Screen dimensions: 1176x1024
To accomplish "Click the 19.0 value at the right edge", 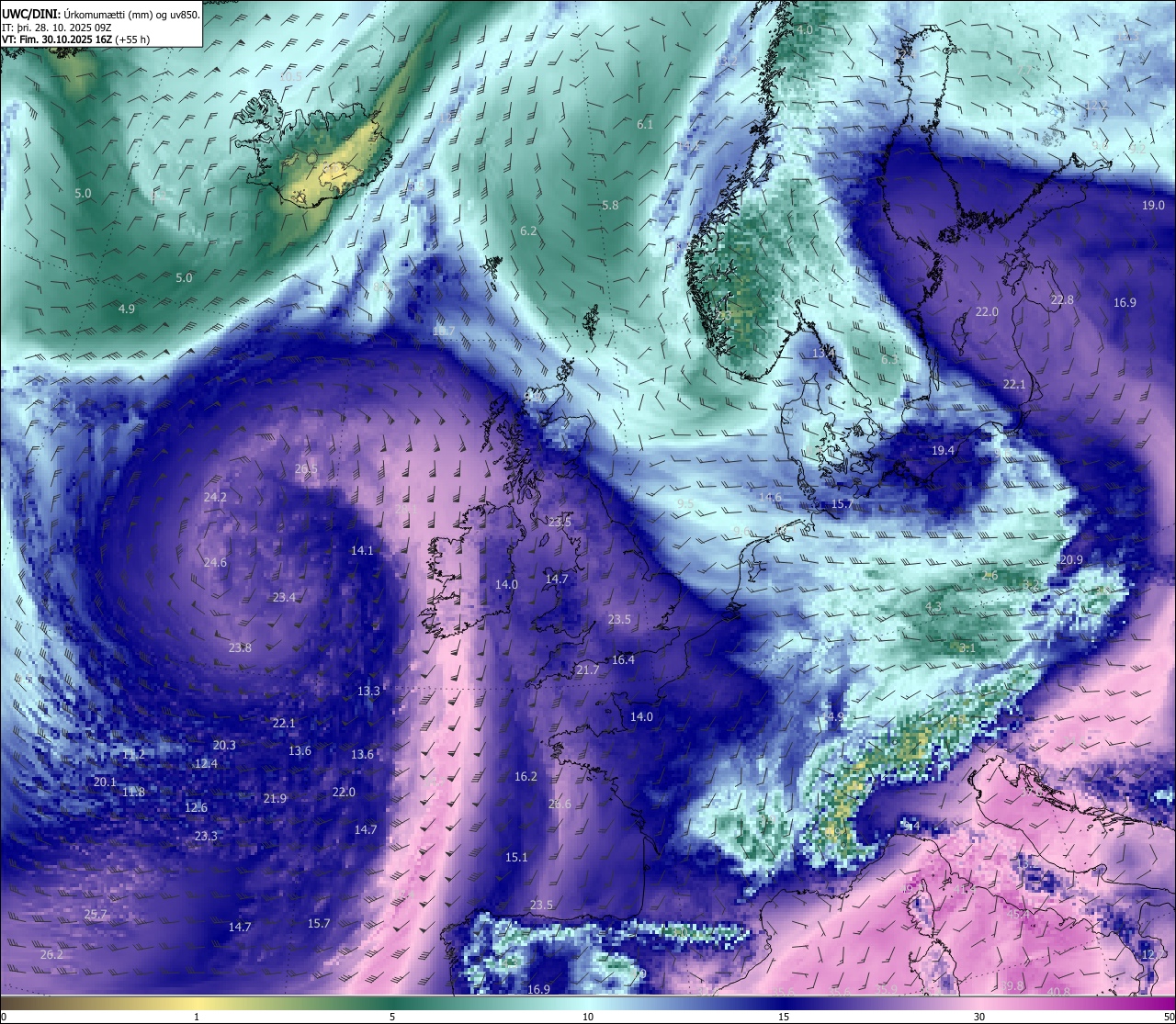I will point(1153,206).
